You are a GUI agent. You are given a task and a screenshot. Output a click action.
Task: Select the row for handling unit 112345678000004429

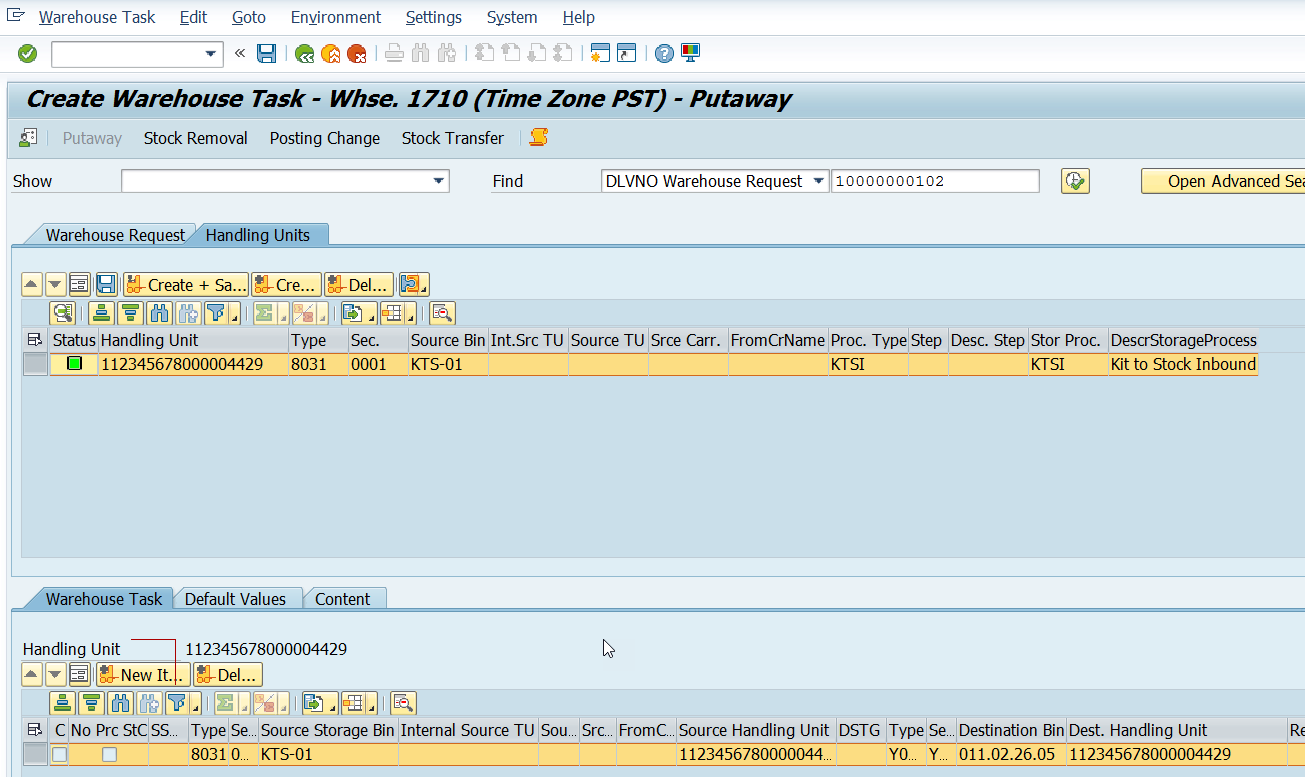[36, 364]
